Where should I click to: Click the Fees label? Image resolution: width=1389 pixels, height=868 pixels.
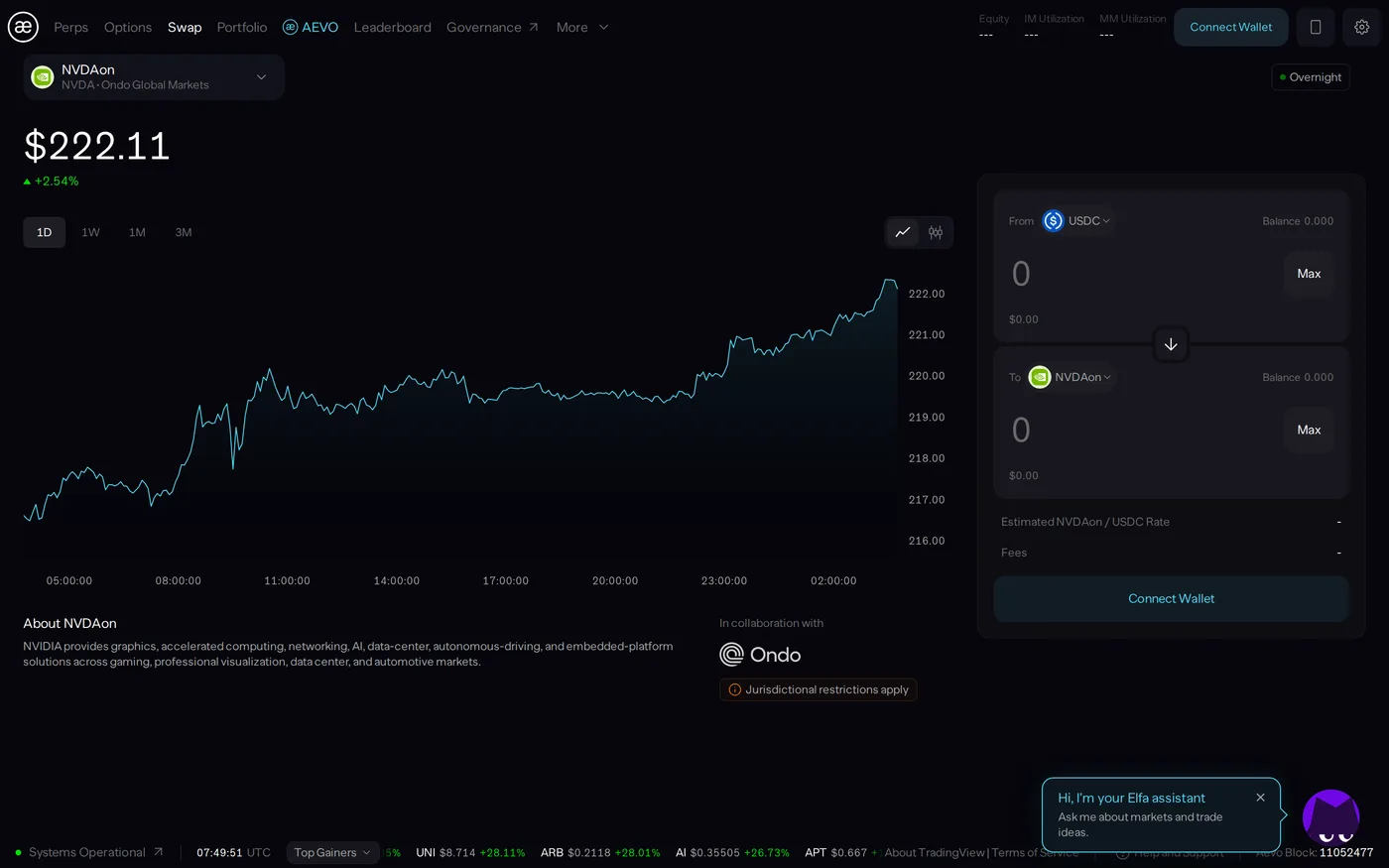[x=1014, y=553]
